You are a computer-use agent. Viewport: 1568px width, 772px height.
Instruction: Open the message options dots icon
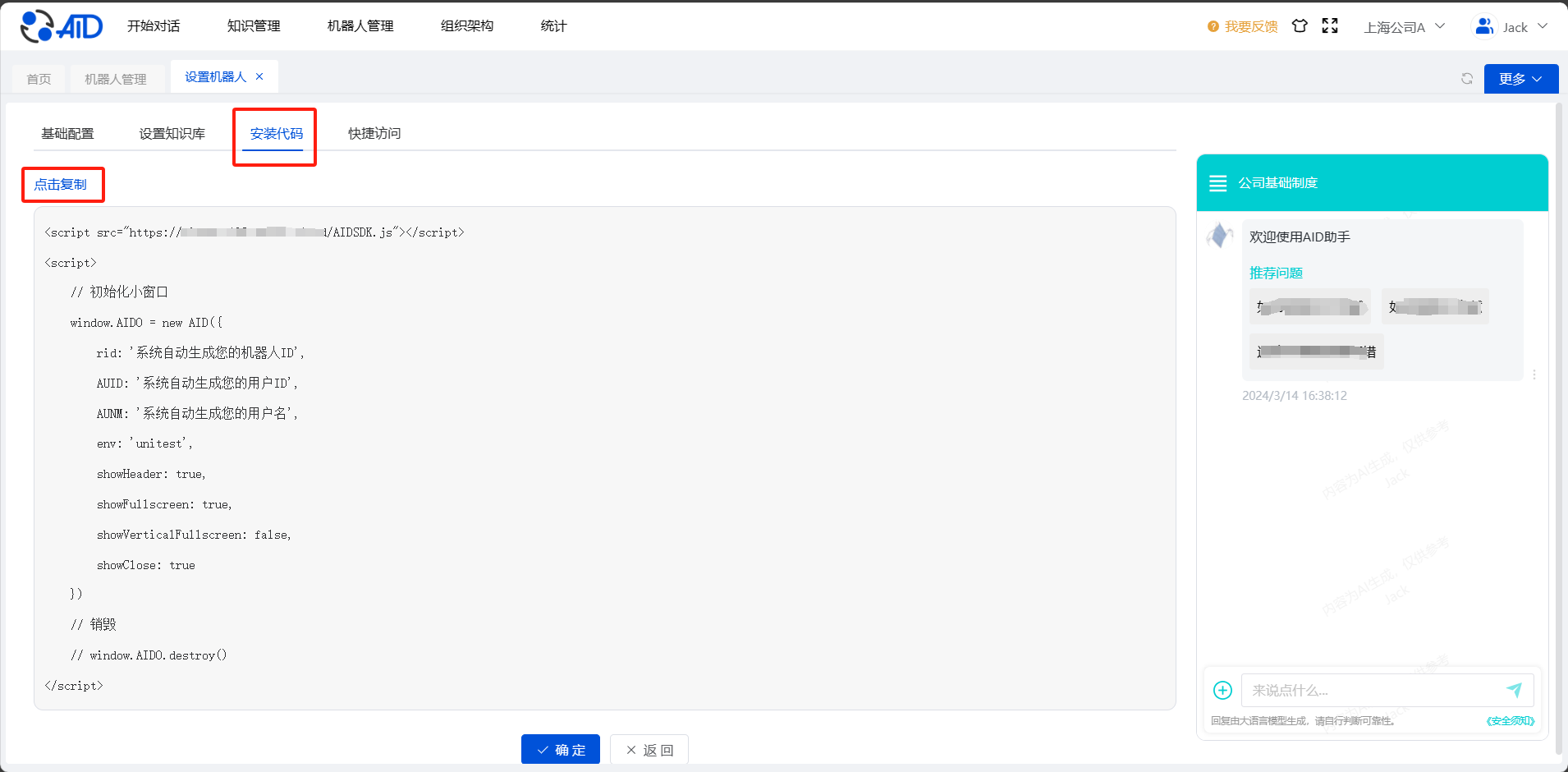1534,375
